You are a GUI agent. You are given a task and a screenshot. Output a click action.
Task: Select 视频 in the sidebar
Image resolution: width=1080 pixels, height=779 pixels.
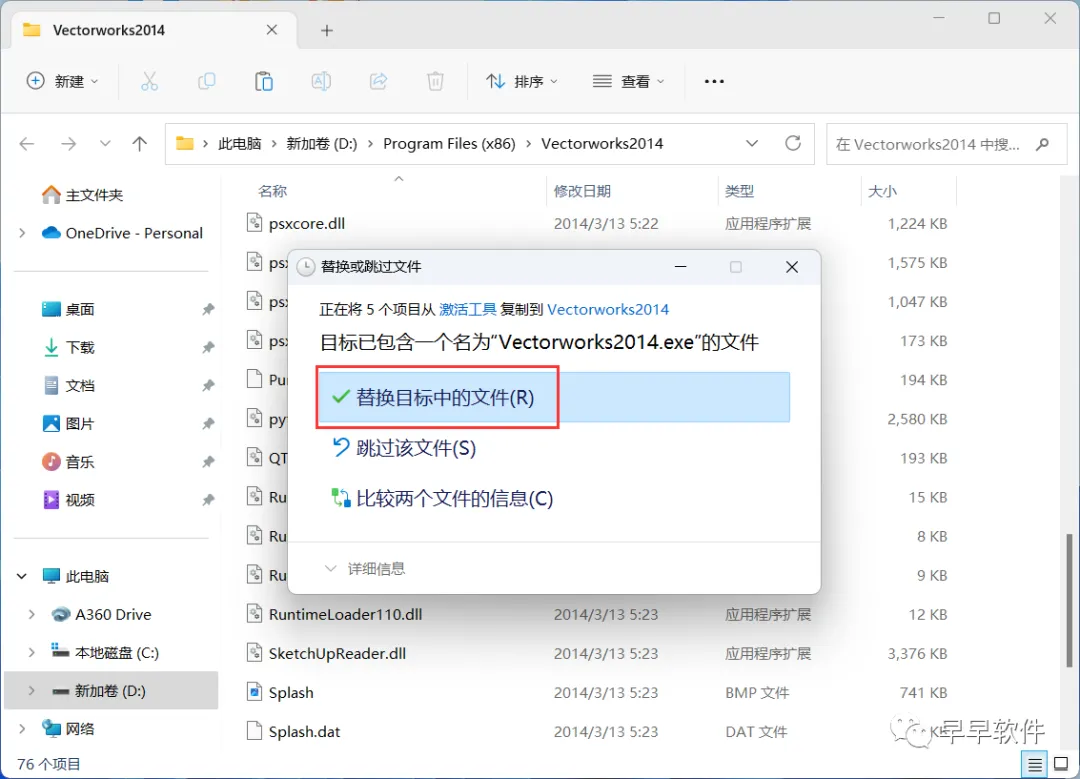coord(68,499)
